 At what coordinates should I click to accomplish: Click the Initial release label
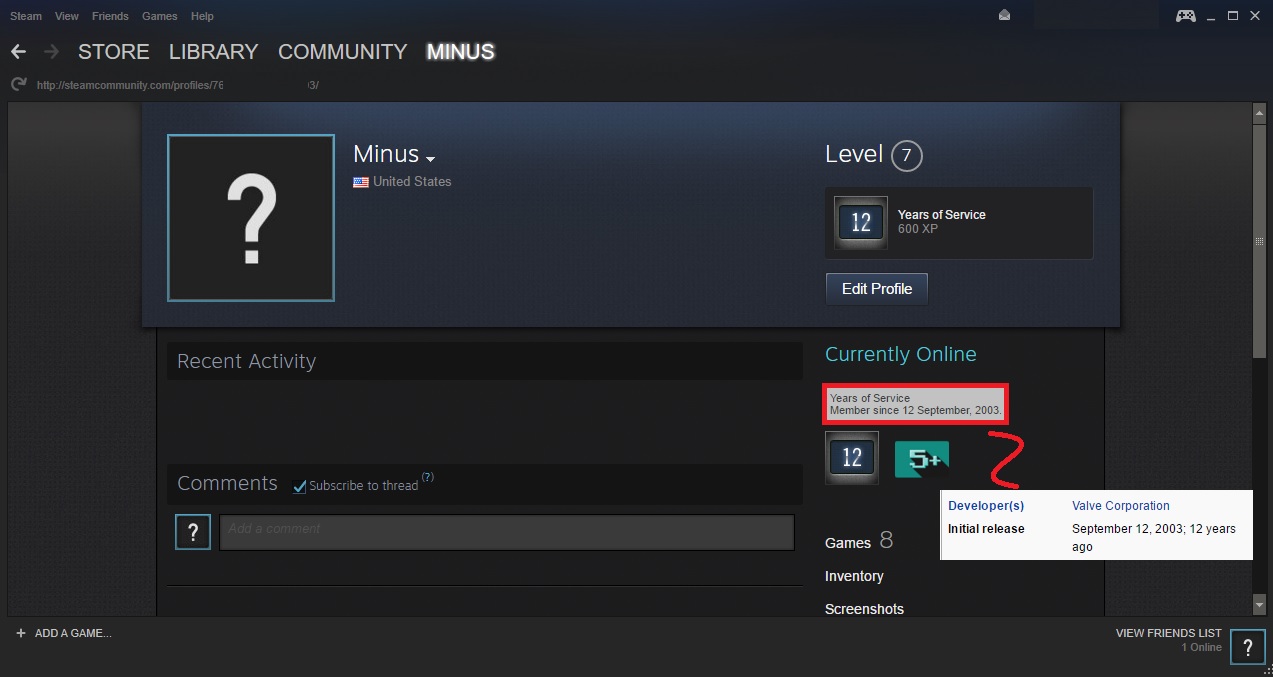point(986,529)
